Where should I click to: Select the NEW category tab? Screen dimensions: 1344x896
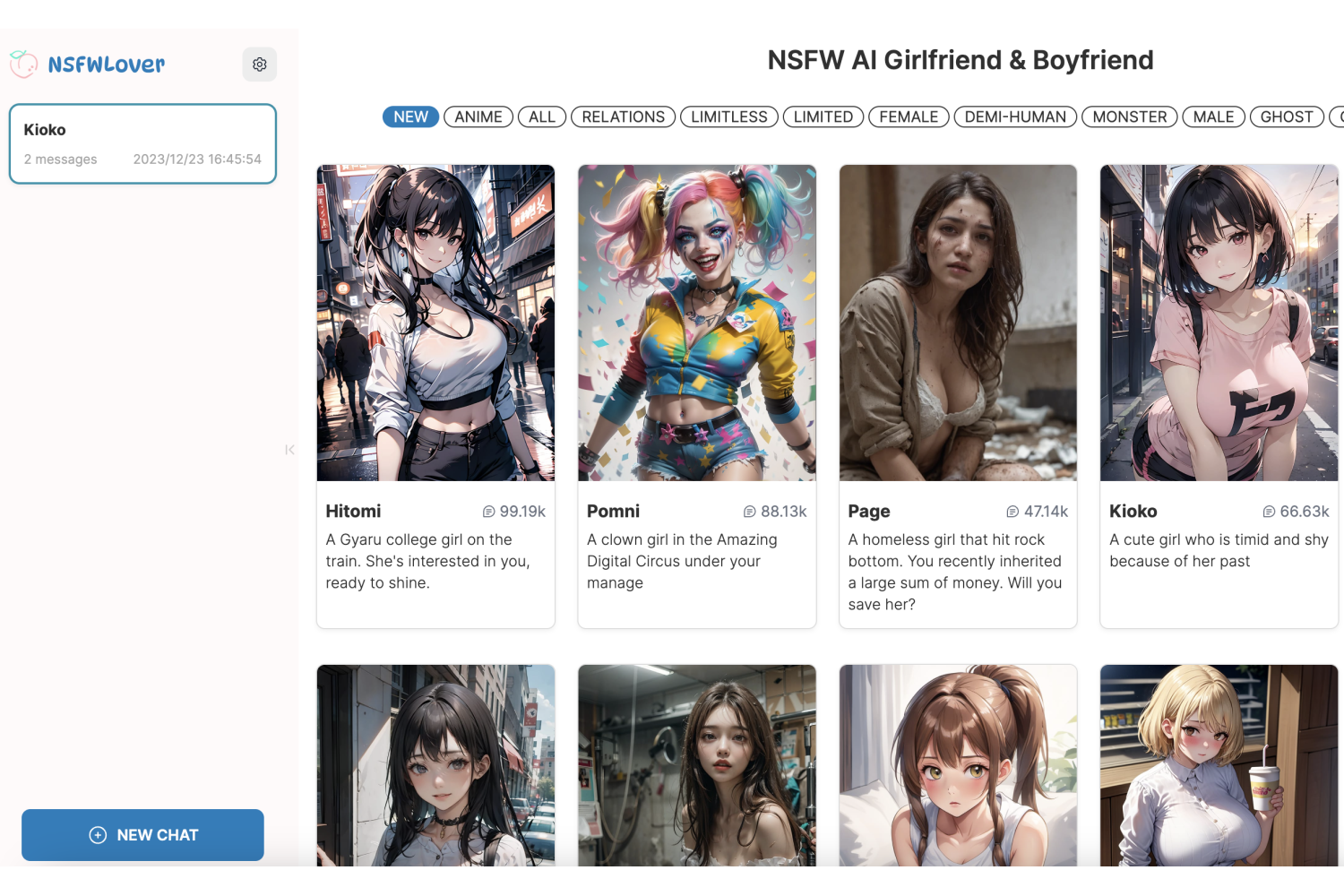tap(410, 116)
